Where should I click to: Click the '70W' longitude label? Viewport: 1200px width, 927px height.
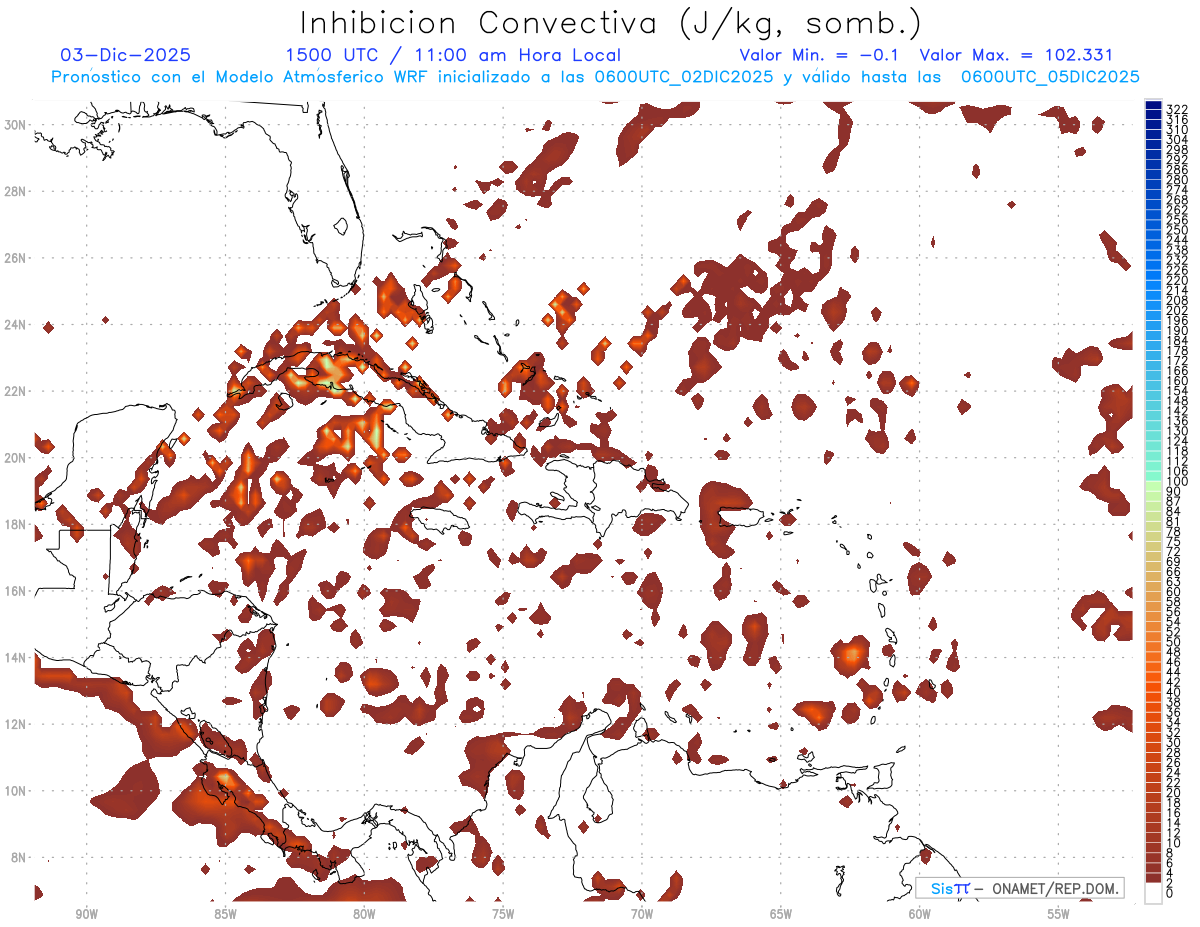click(642, 913)
